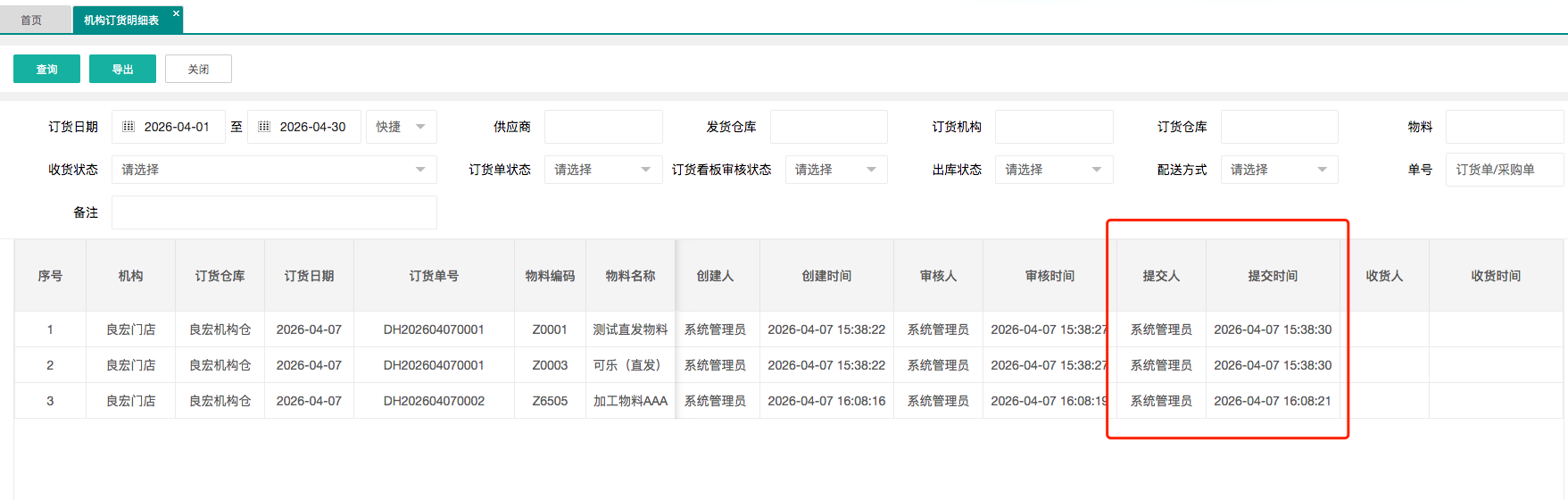Focus the 备注 input field
This screenshot has width=1568, height=500.
click(274, 212)
